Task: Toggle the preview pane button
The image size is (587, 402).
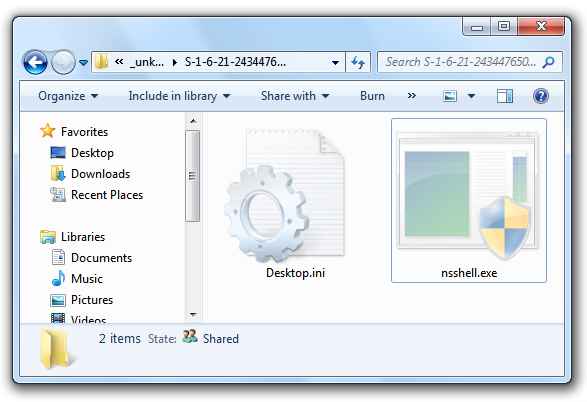Action: [505, 96]
